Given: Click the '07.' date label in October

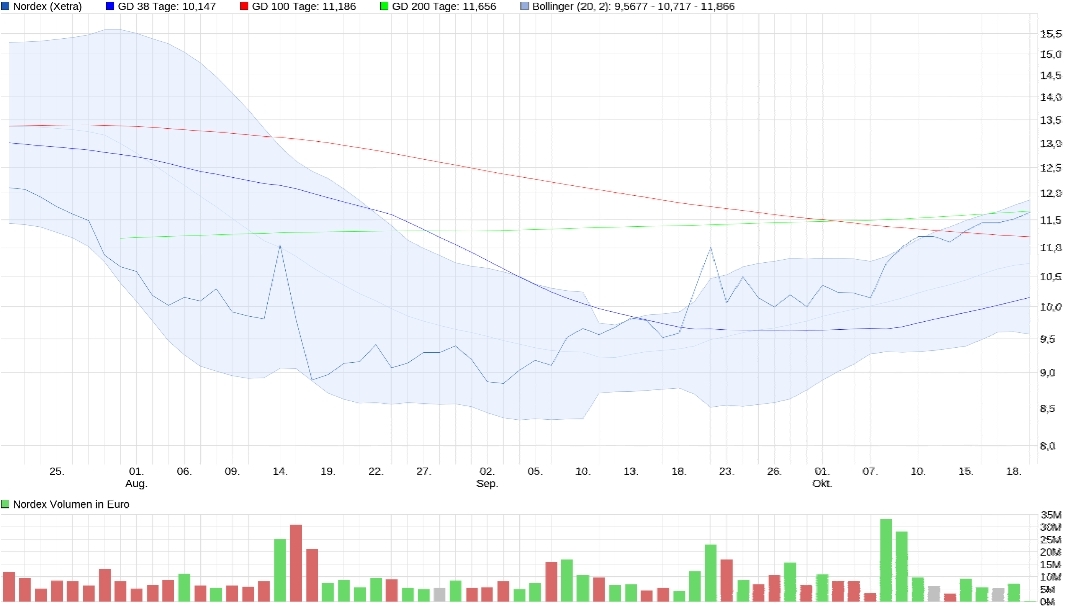Looking at the screenshot, I should click(870, 472).
